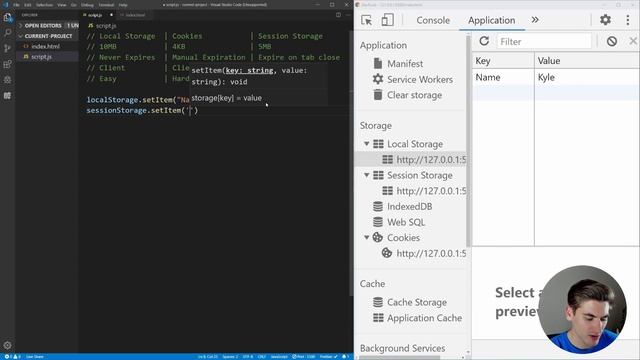Viewport: 640px width, 360px height.
Task: Show more DevTools tabs with chevron
Action: [x=535, y=20]
